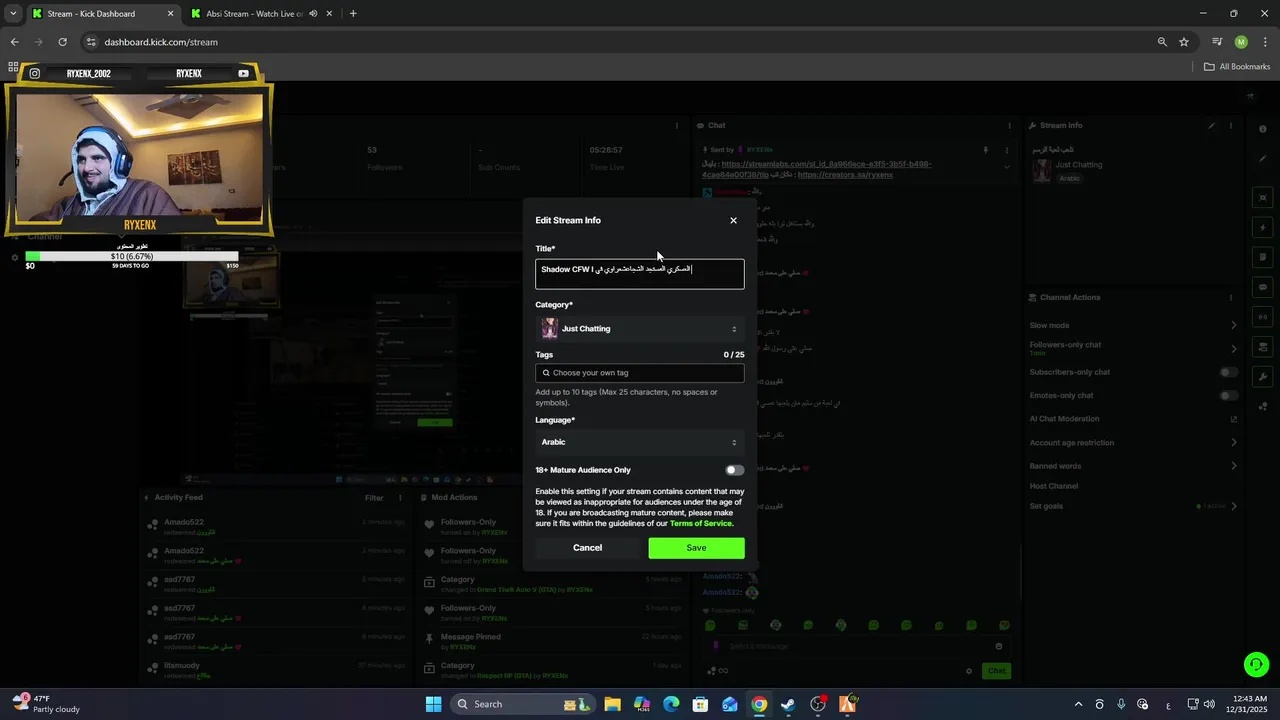Open the browser tab search dropdown
1280x720 pixels.
(x=13, y=14)
